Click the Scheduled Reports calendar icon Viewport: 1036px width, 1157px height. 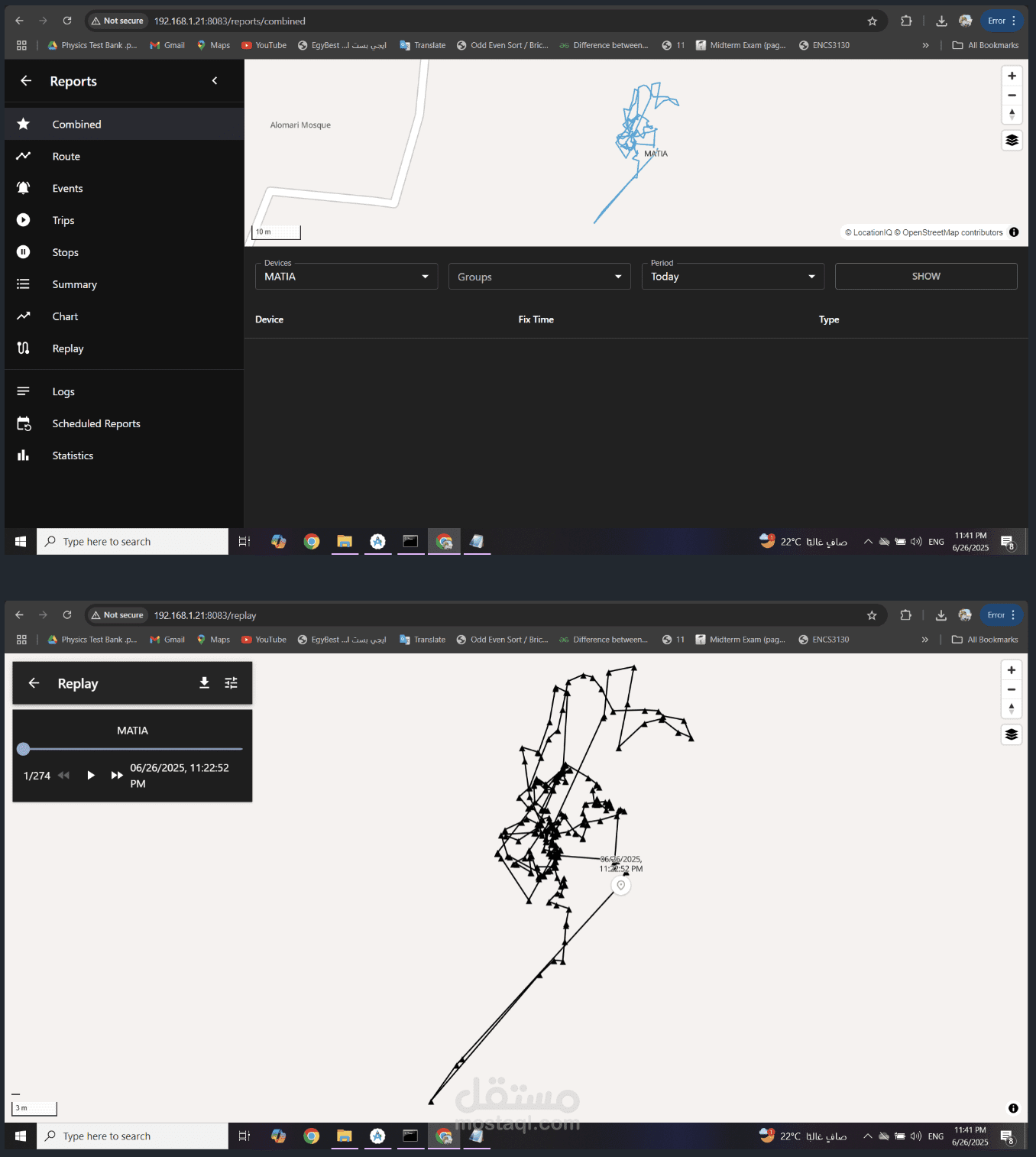(x=24, y=423)
